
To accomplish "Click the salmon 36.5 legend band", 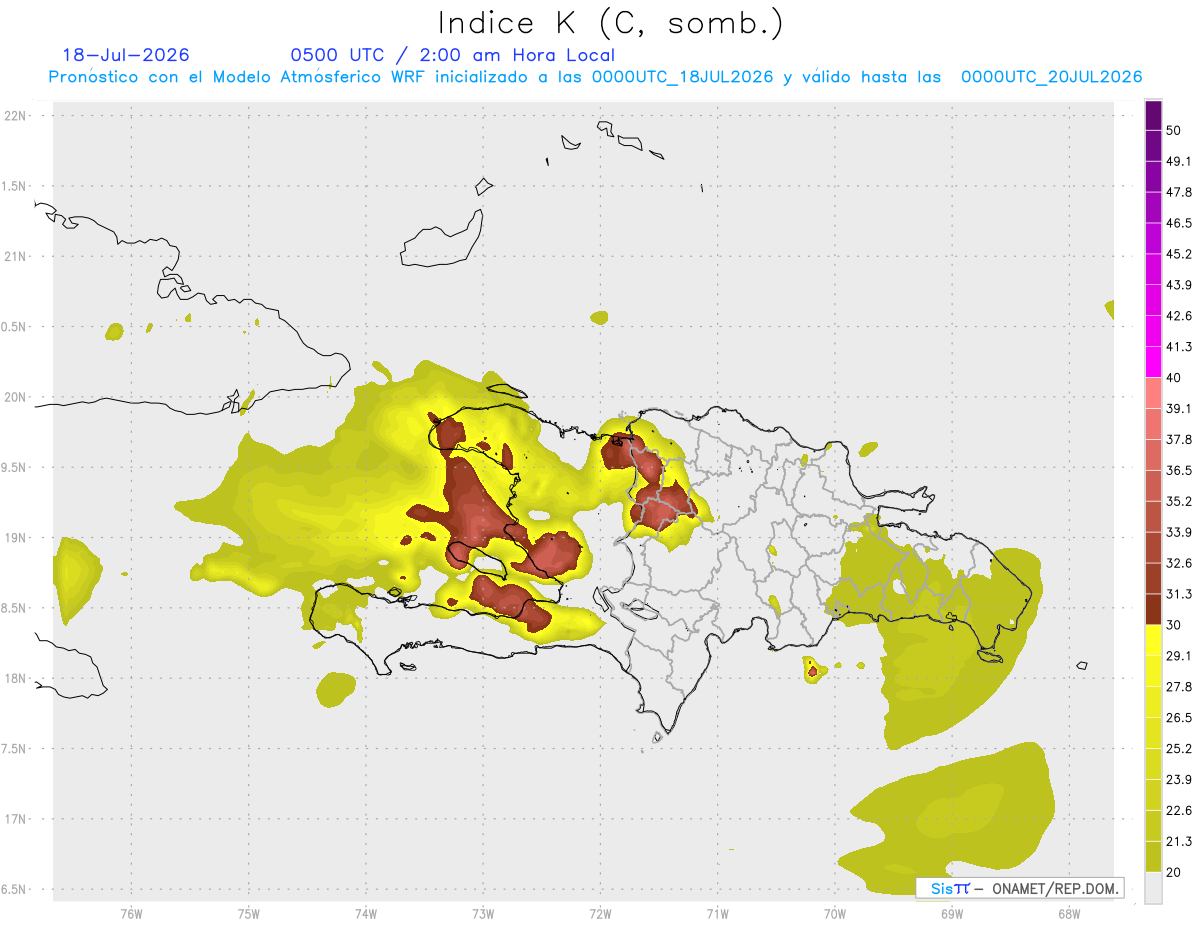I will pyautogui.click(x=1153, y=486).
